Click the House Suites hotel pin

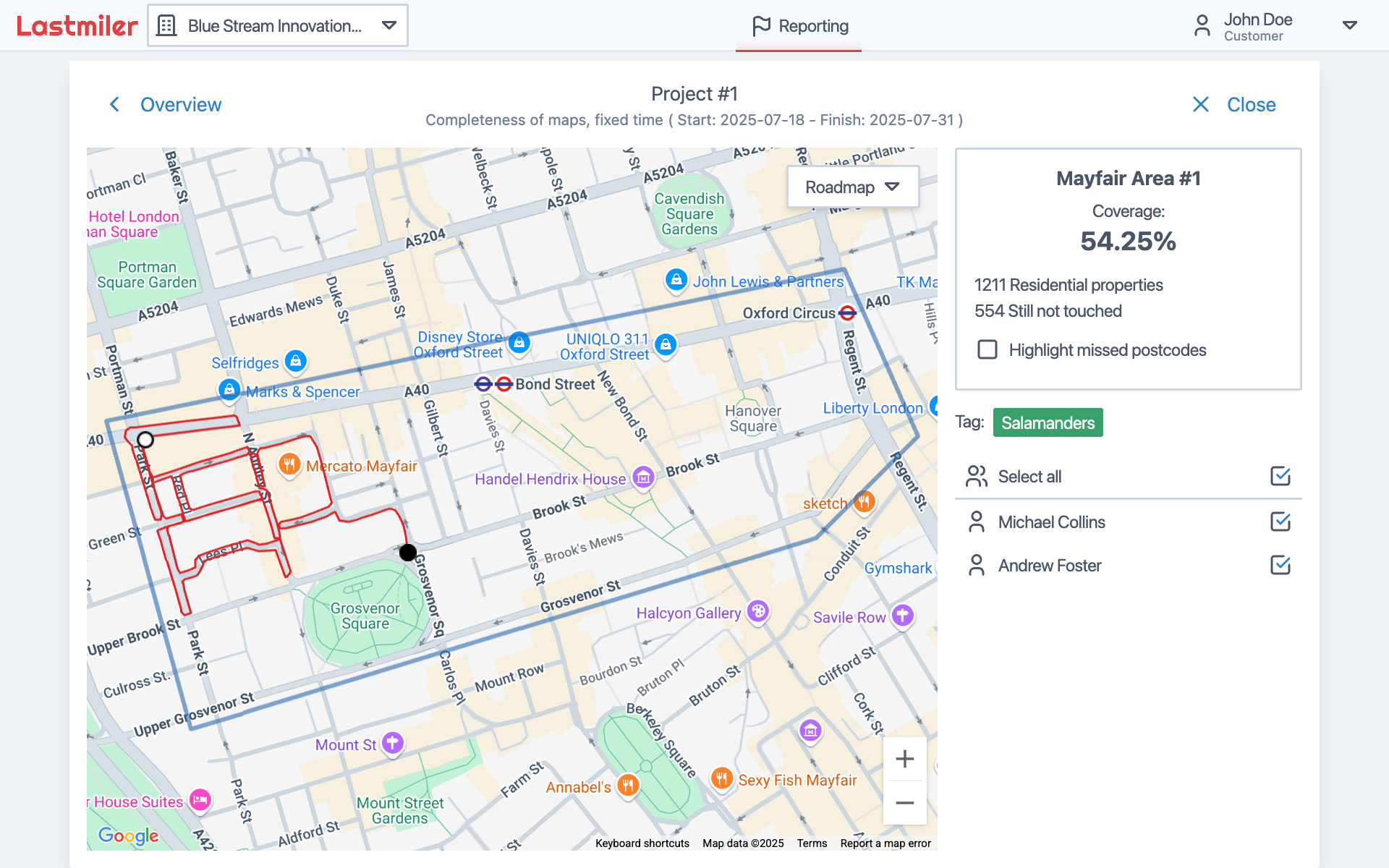(200, 799)
